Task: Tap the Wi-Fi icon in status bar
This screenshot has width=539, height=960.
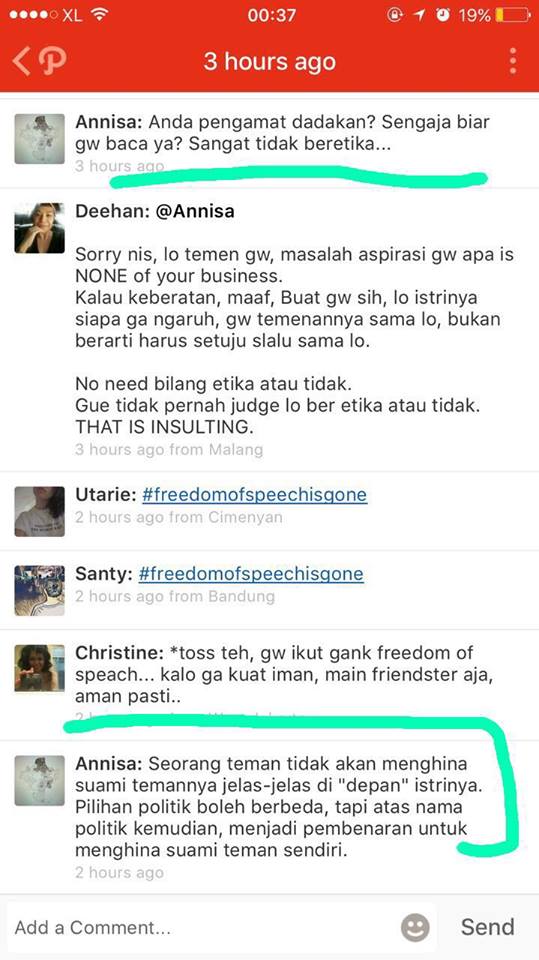Action: [x=99, y=15]
